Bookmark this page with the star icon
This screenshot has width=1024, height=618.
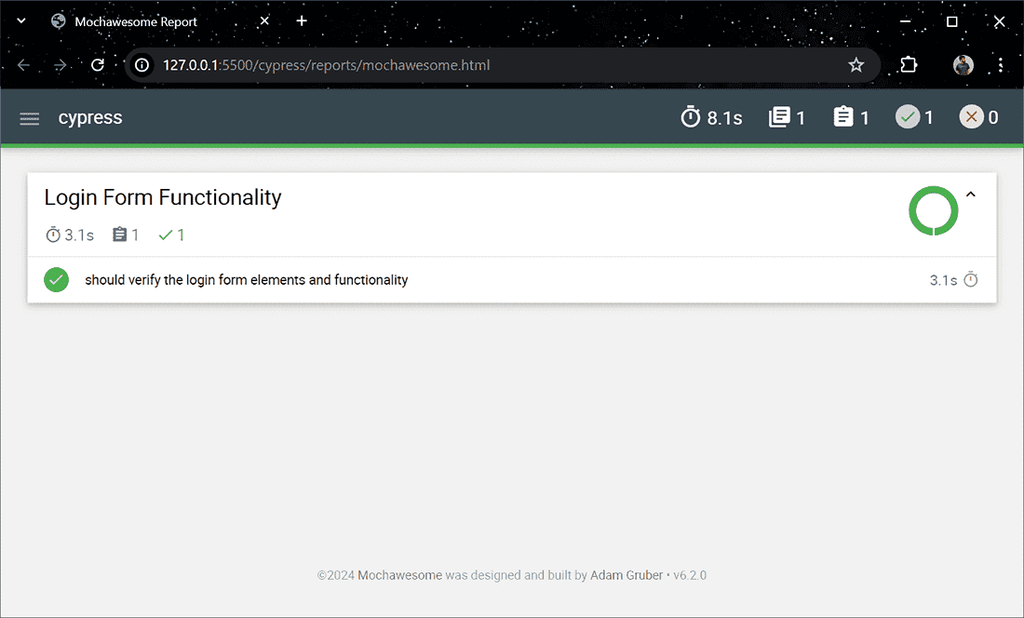pos(856,65)
